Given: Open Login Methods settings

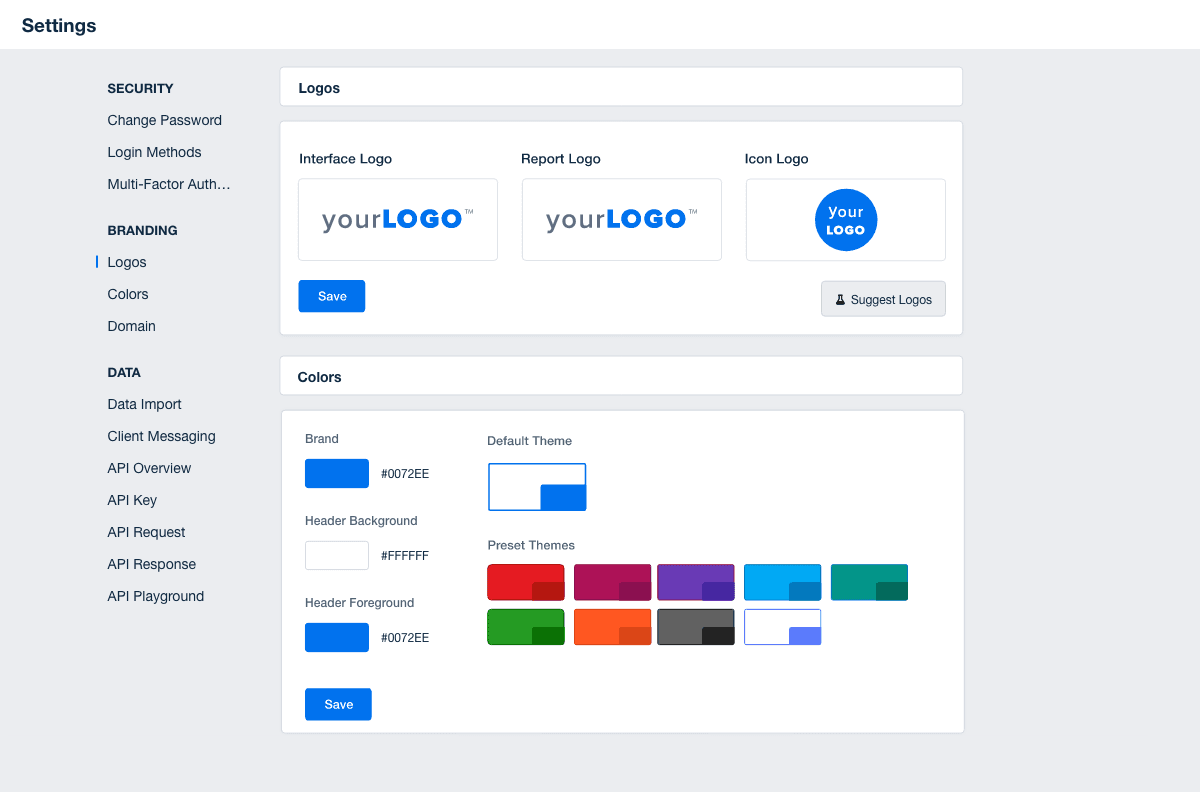Looking at the screenshot, I should coord(154,152).
